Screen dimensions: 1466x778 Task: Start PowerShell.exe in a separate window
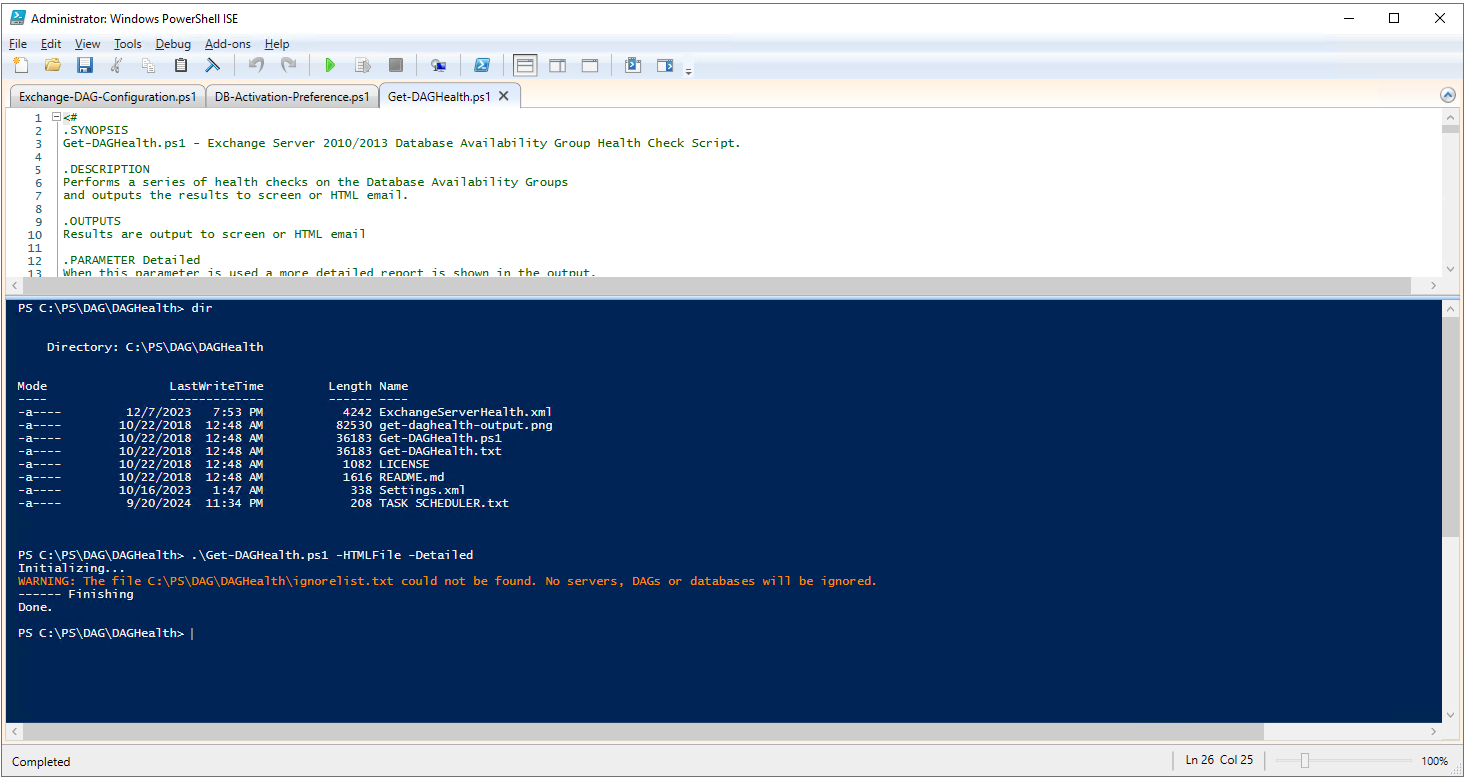[482, 65]
